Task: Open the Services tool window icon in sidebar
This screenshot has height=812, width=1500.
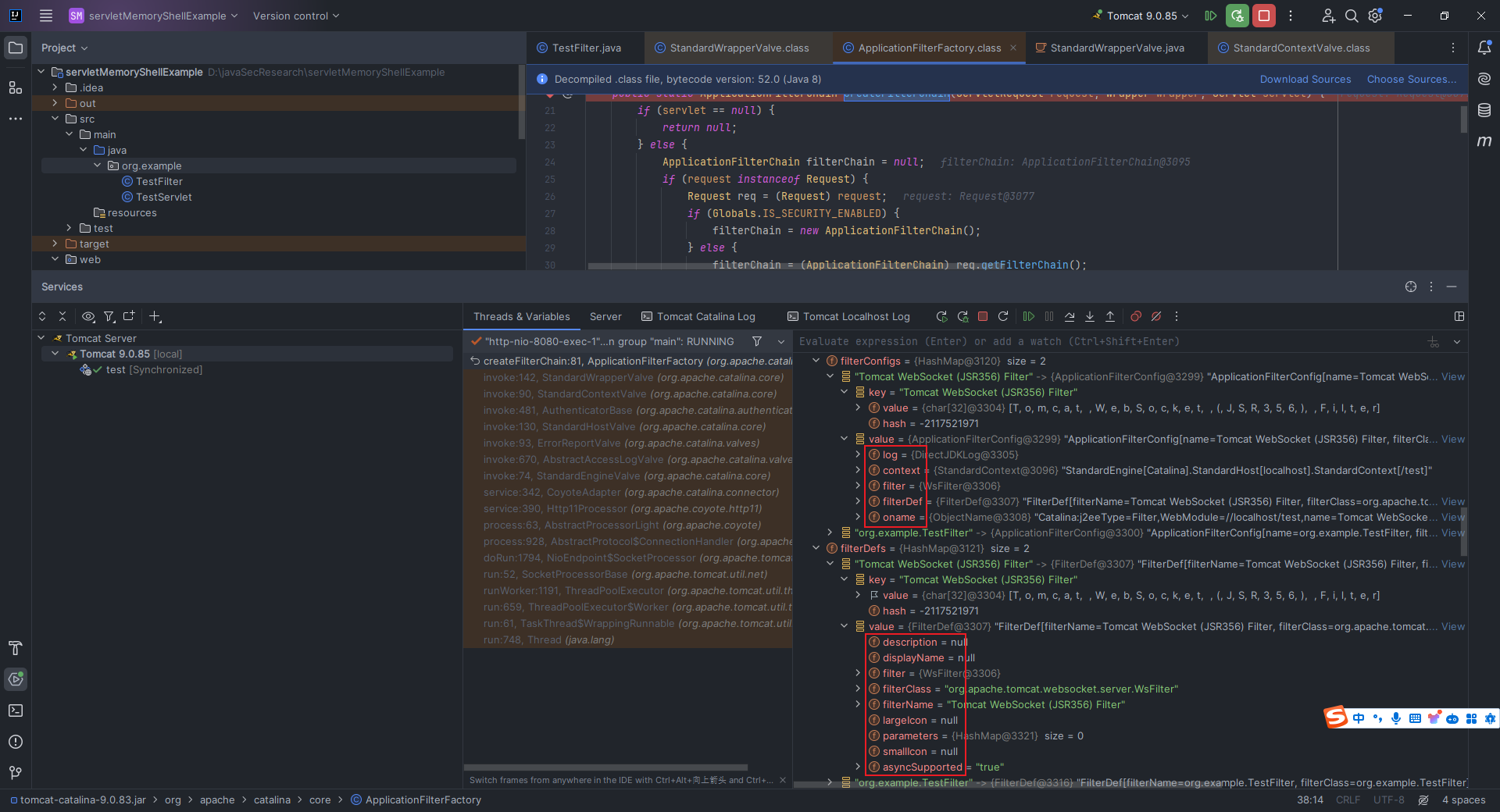Action: (x=16, y=679)
